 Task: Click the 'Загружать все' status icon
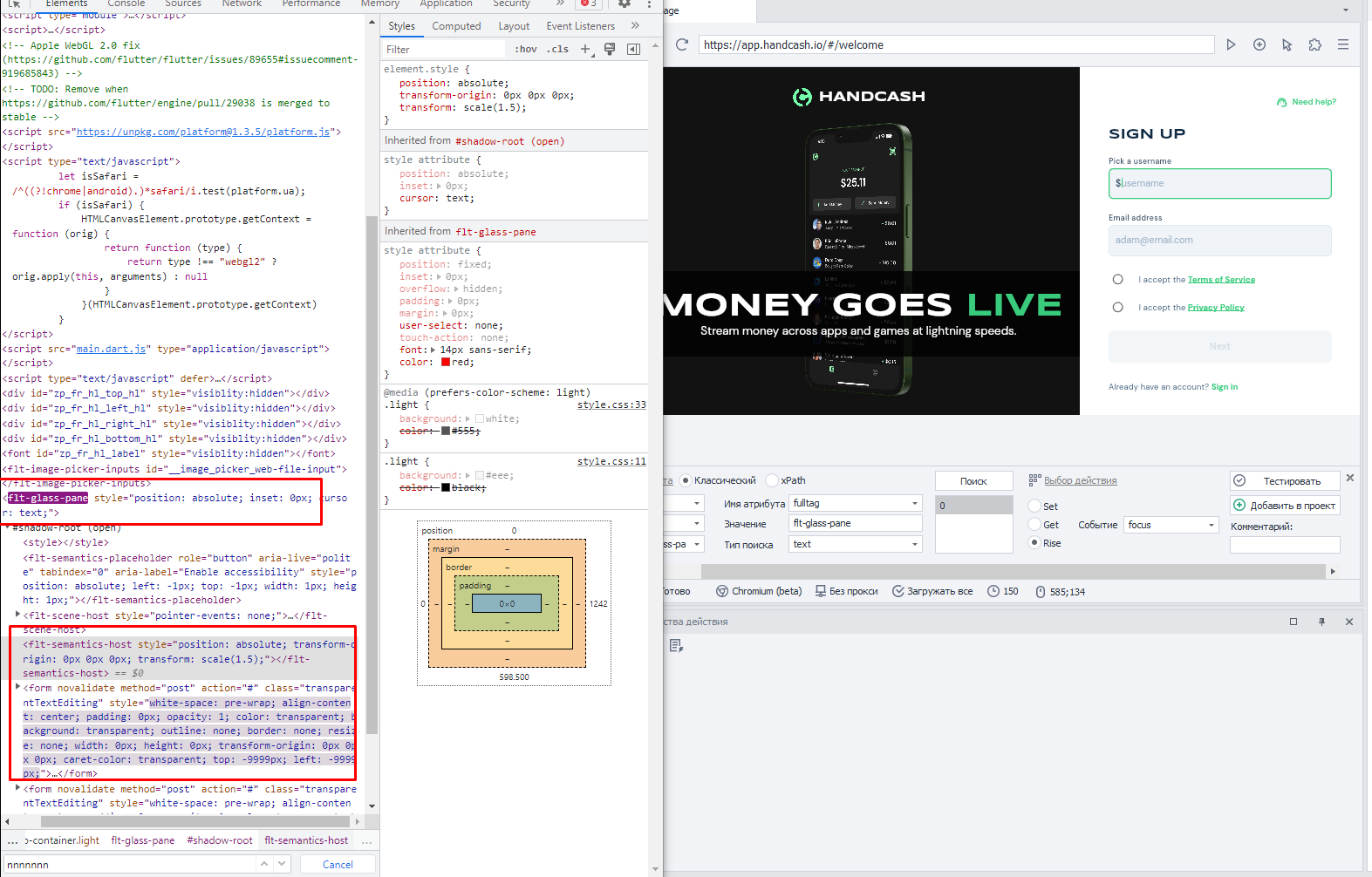[898, 591]
